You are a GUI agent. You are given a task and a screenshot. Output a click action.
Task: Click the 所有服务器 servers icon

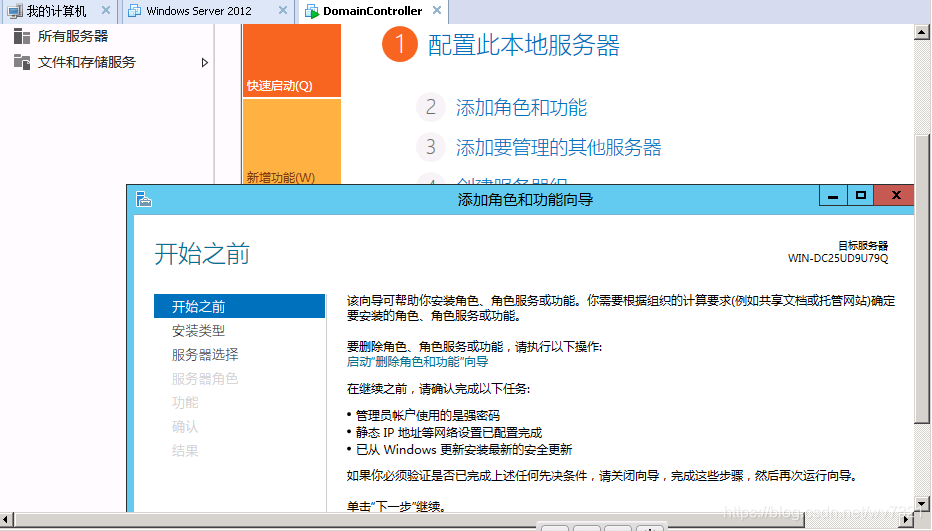[22, 36]
